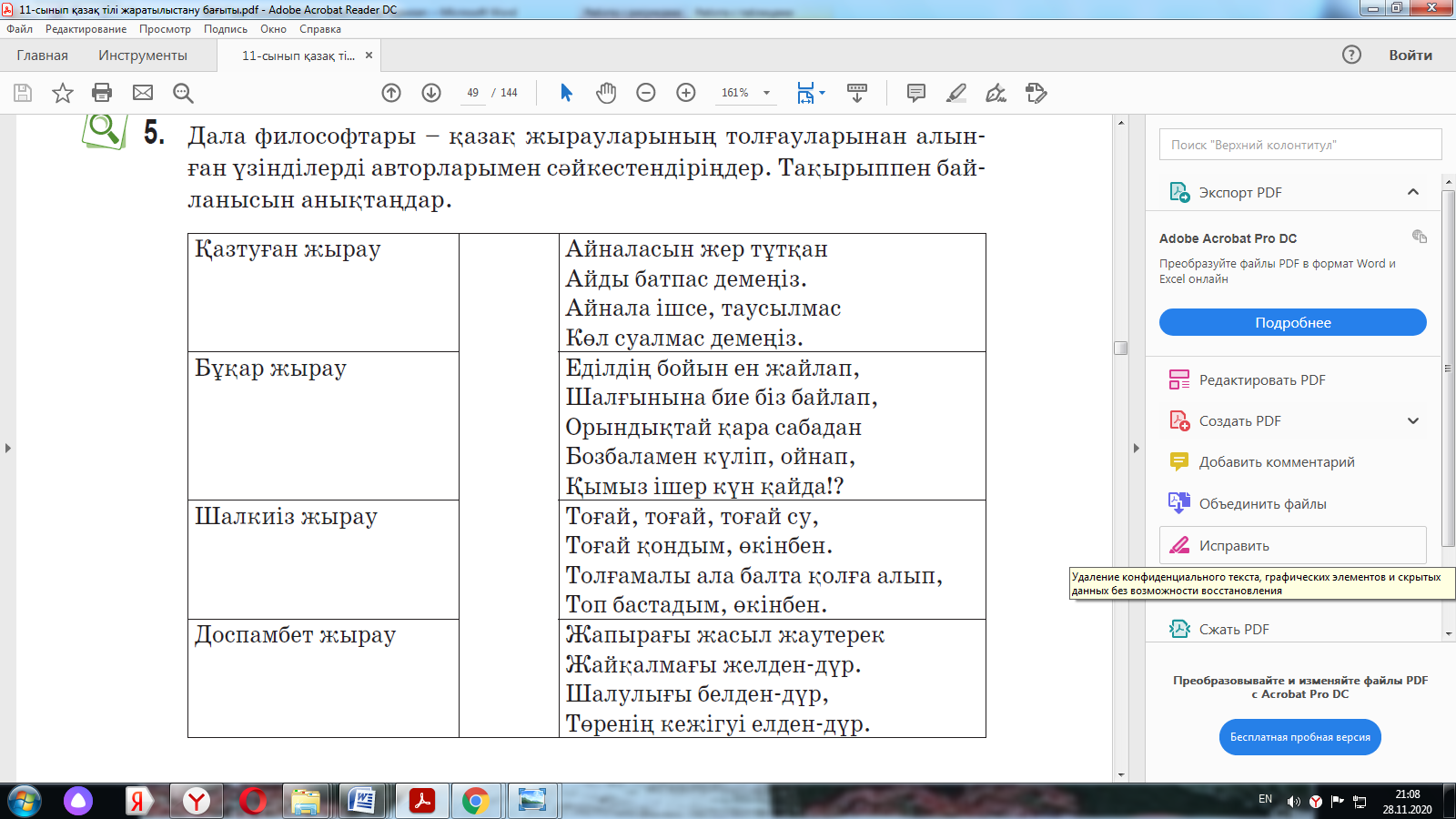This screenshot has height=819, width=1456.
Task: Send the file by email envelope icon
Action: click(143, 93)
